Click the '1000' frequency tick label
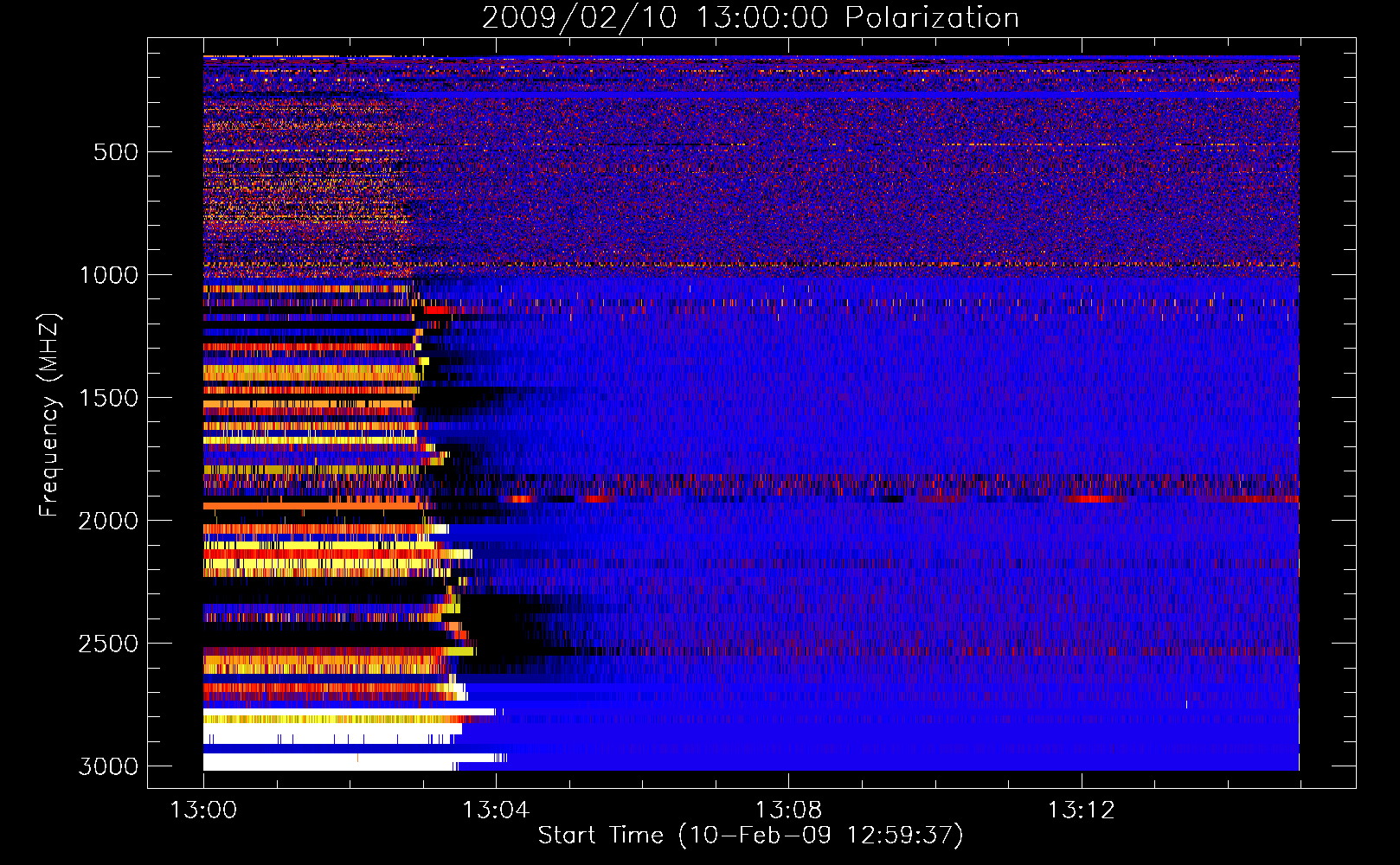 click(x=108, y=275)
